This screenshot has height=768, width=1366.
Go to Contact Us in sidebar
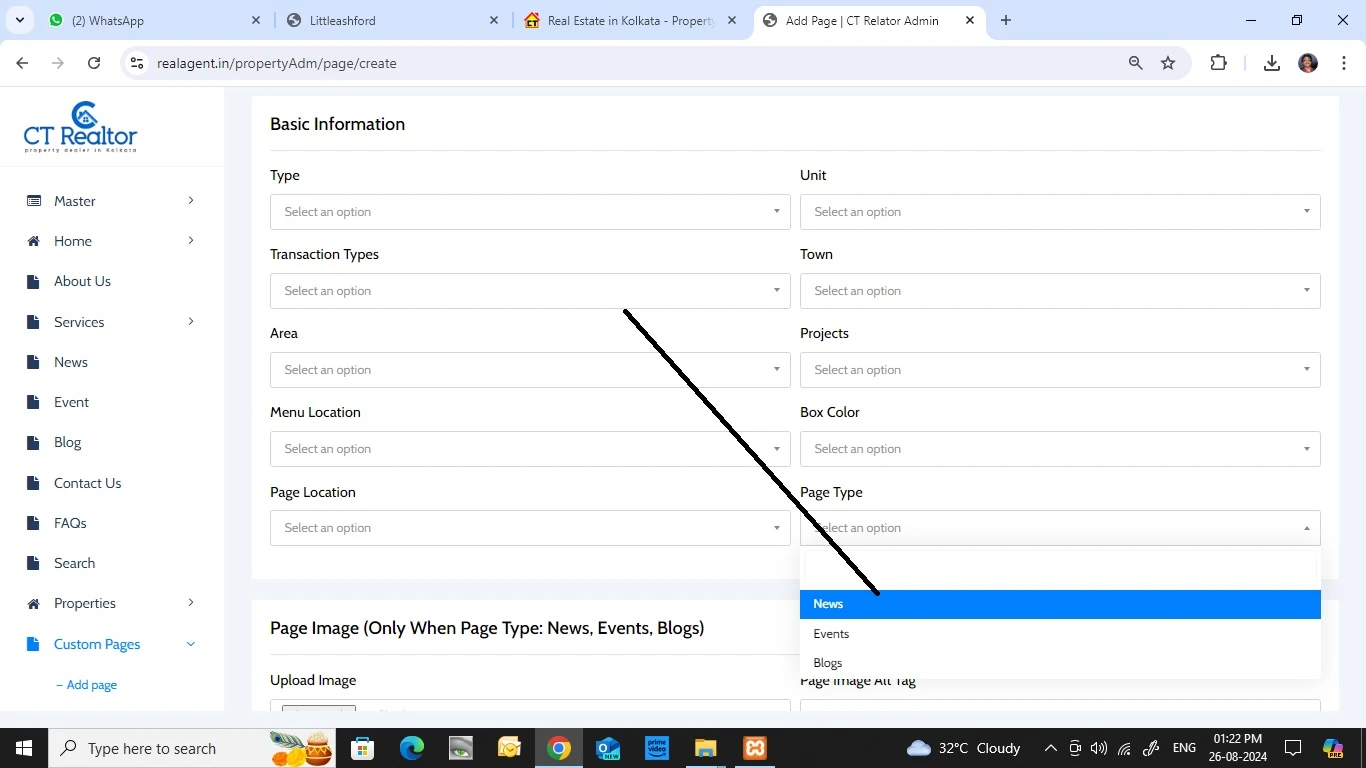[87, 483]
